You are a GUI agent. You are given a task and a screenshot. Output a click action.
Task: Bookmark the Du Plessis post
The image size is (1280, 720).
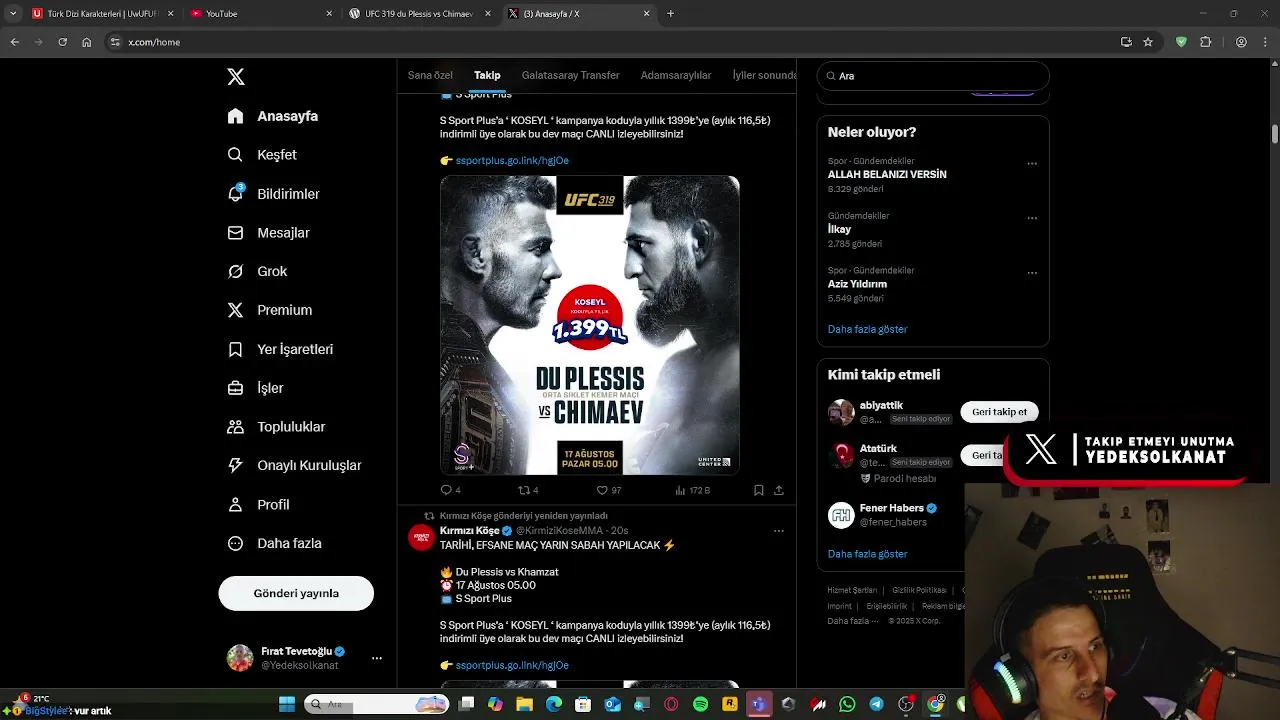tap(759, 490)
